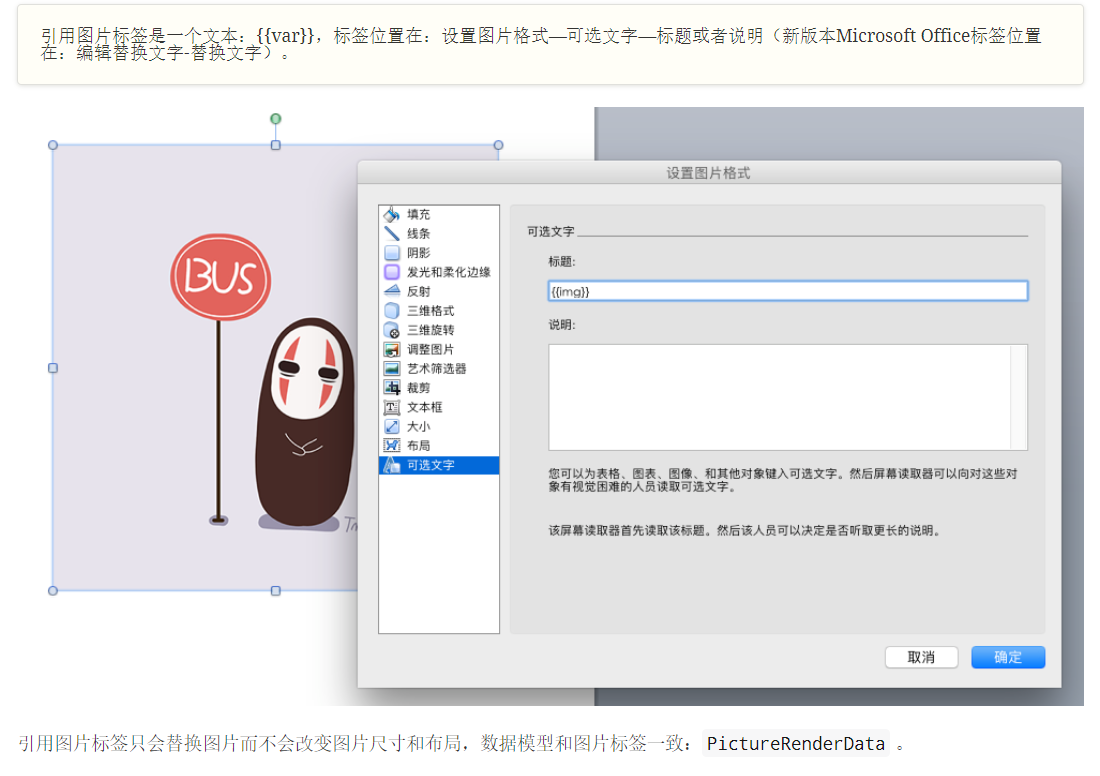This screenshot has height=776, width=1100.
Task: Select the 发光和柔化边缘 glow icon
Action: (x=392, y=272)
